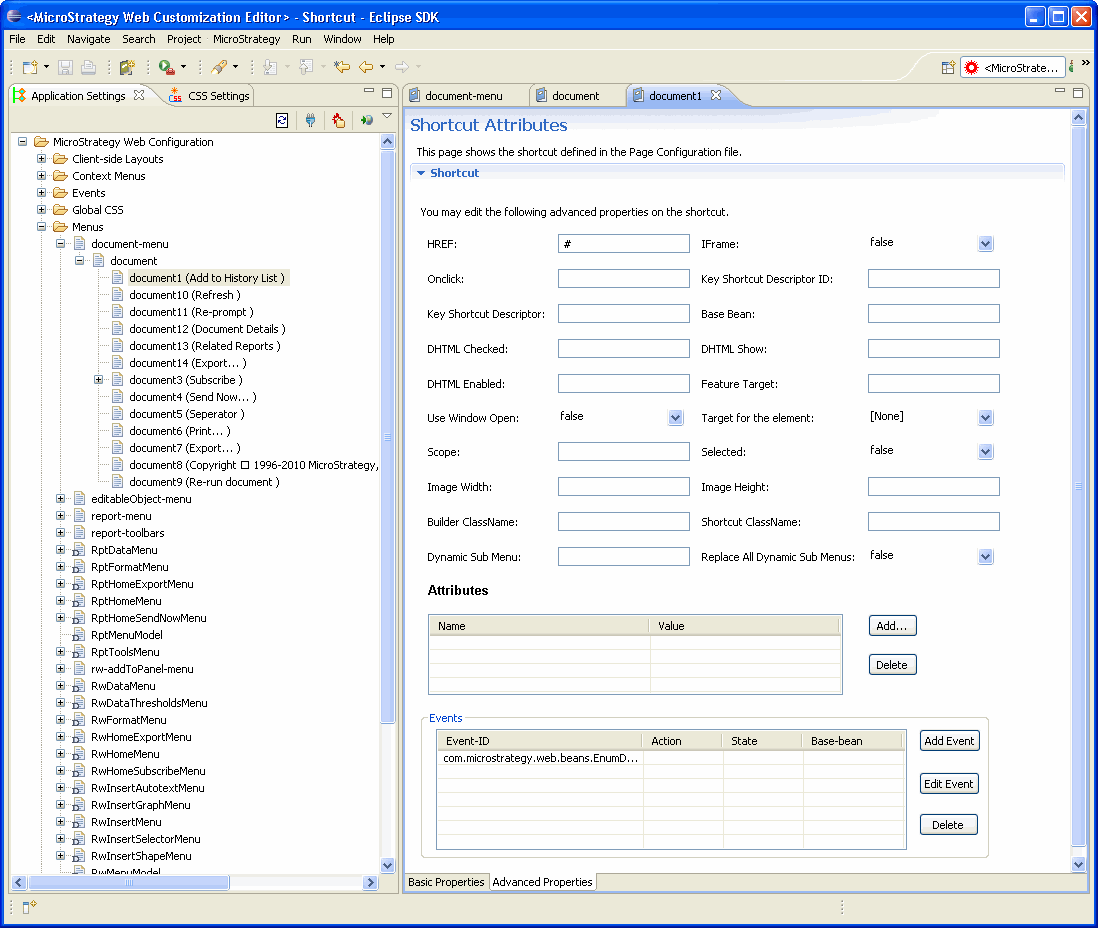The image size is (1098, 928).
Task: Switch to the Basic Properties tab
Action: coord(446,882)
